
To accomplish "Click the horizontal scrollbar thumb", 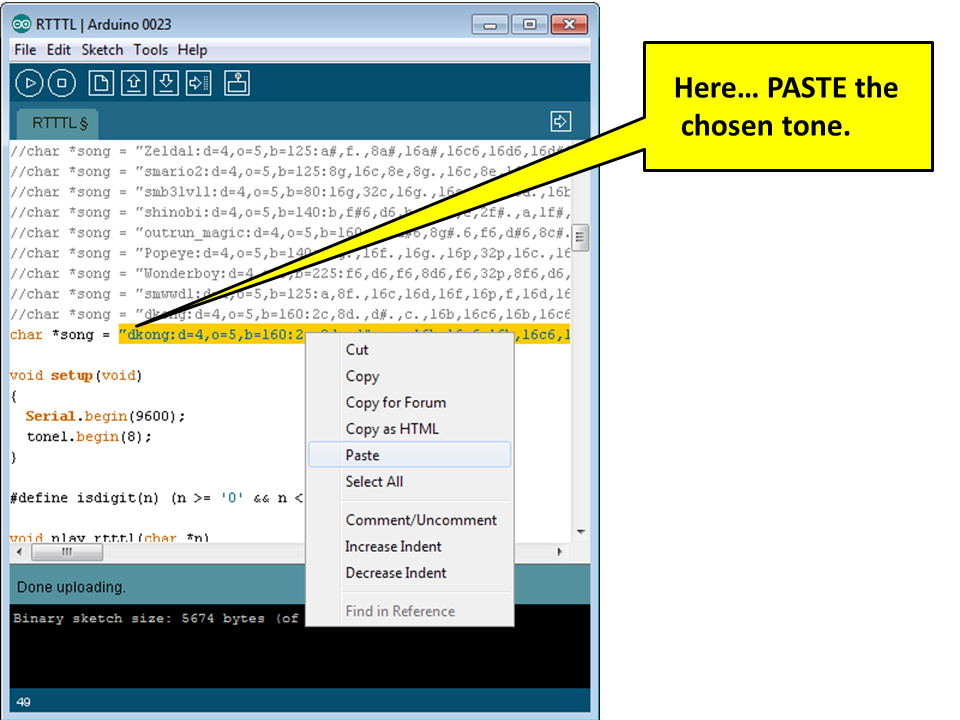I will click(67, 552).
